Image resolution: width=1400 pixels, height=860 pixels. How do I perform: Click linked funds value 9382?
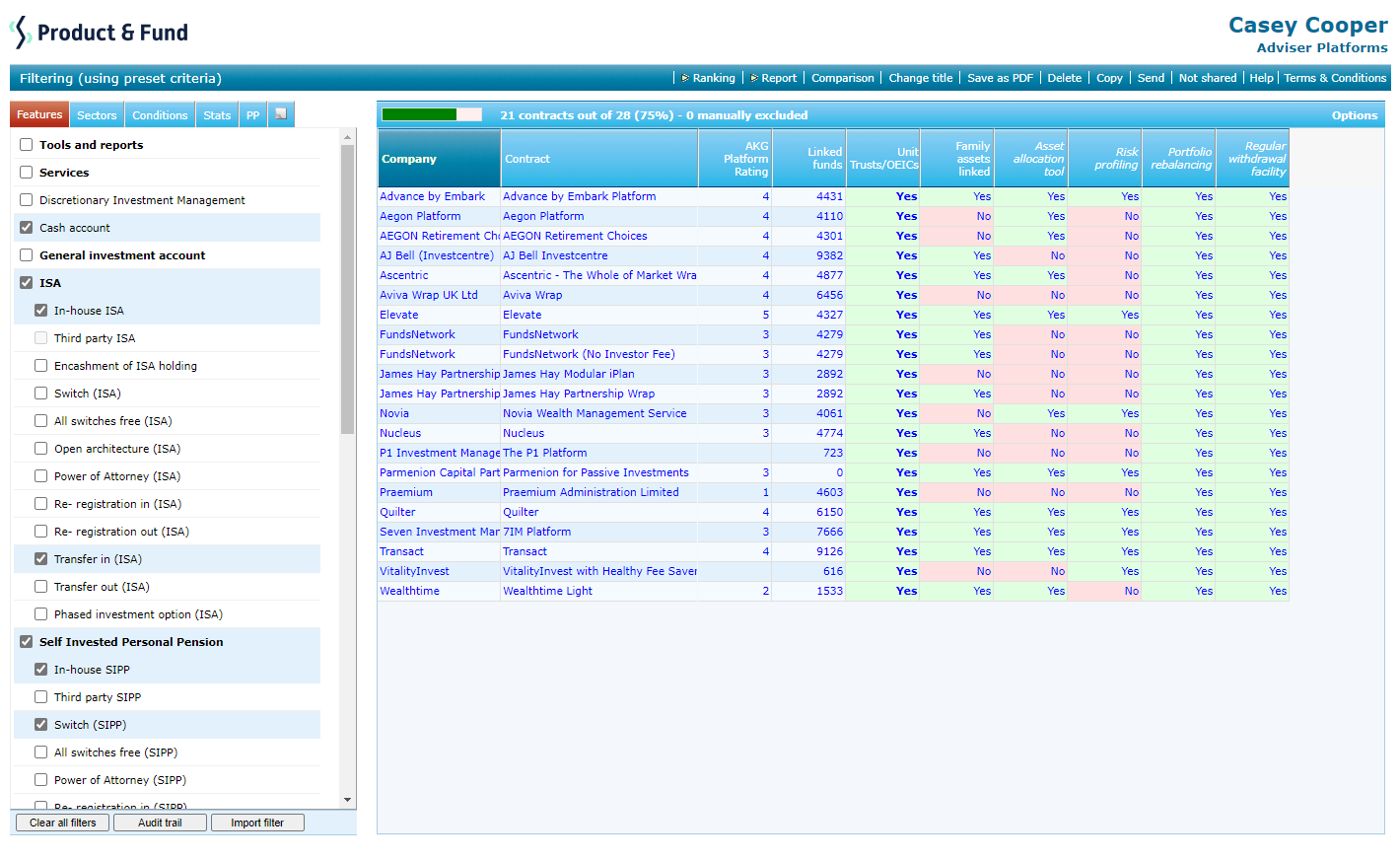pyautogui.click(x=829, y=255)
